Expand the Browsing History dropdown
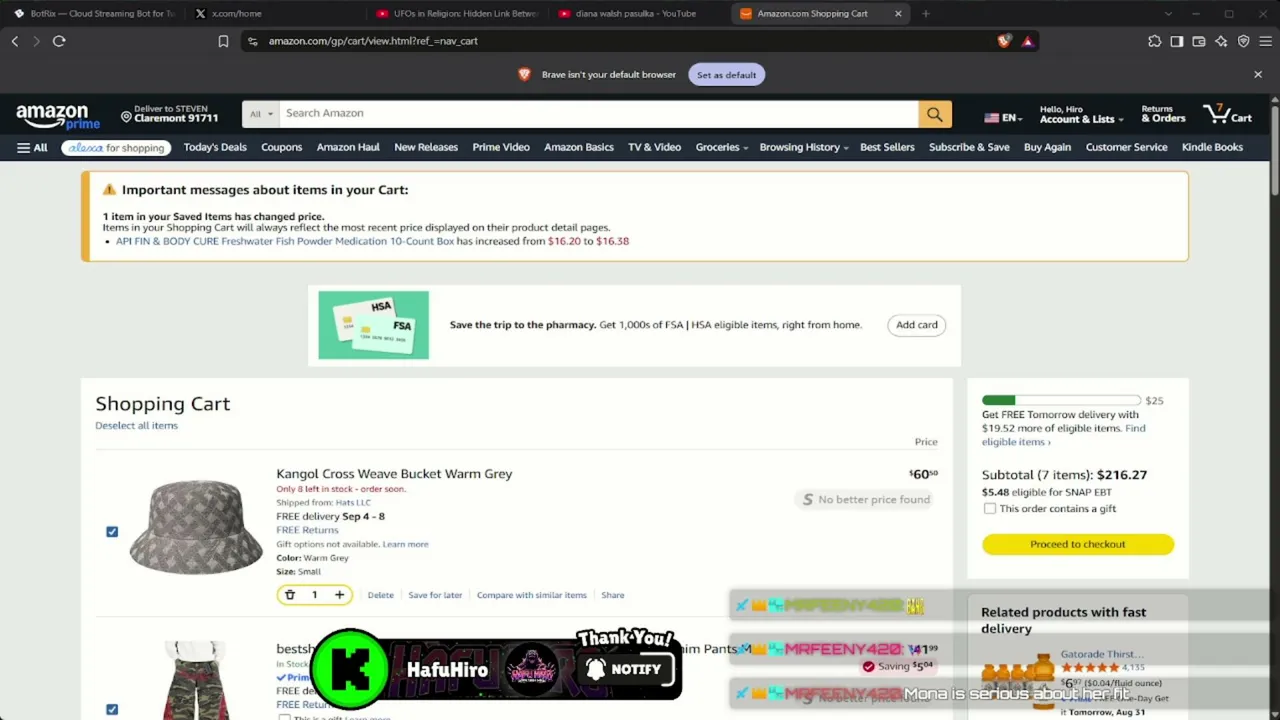 click(x=804, y=148)
